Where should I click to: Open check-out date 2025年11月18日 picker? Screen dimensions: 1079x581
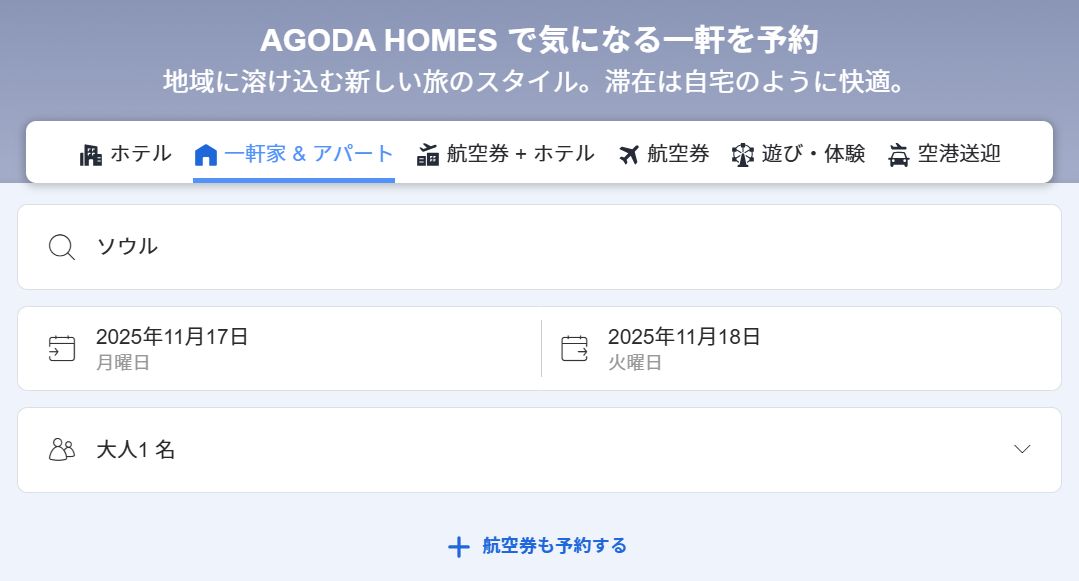684,347
